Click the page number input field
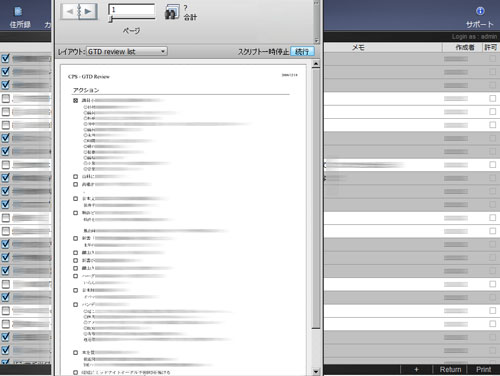 [132, 10]
